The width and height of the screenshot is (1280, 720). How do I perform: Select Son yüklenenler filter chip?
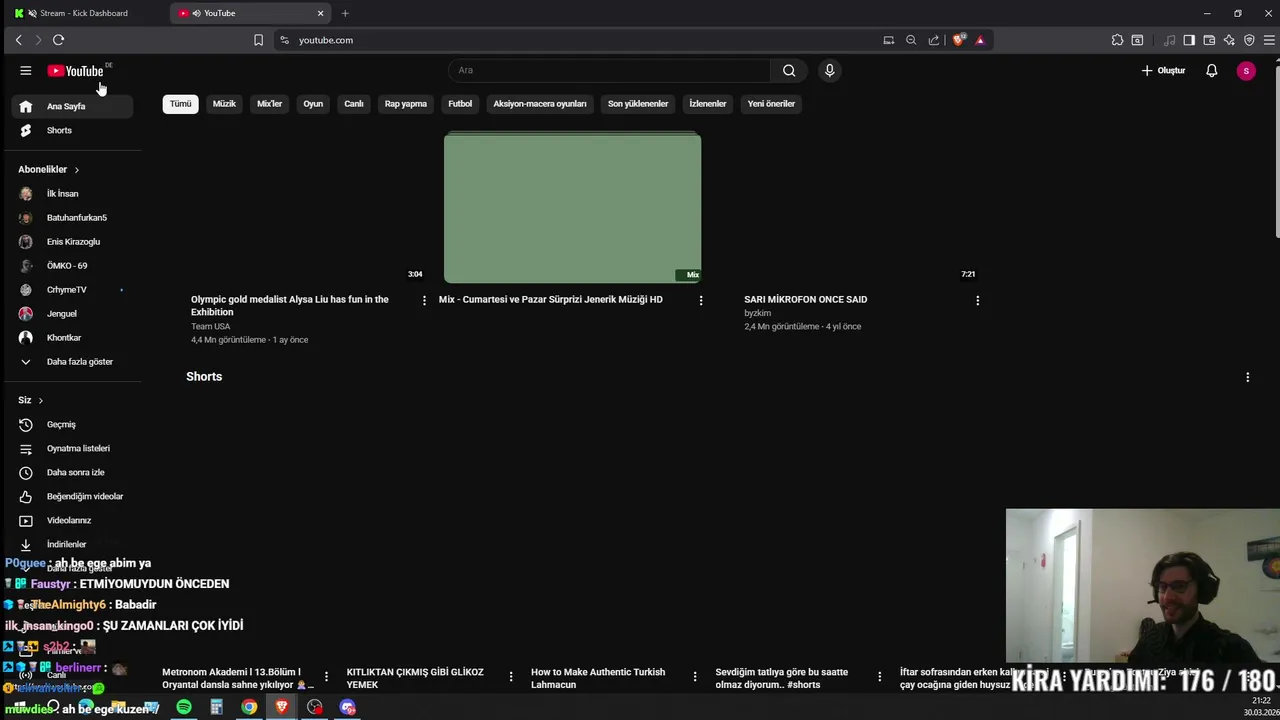tap(638, 104)
